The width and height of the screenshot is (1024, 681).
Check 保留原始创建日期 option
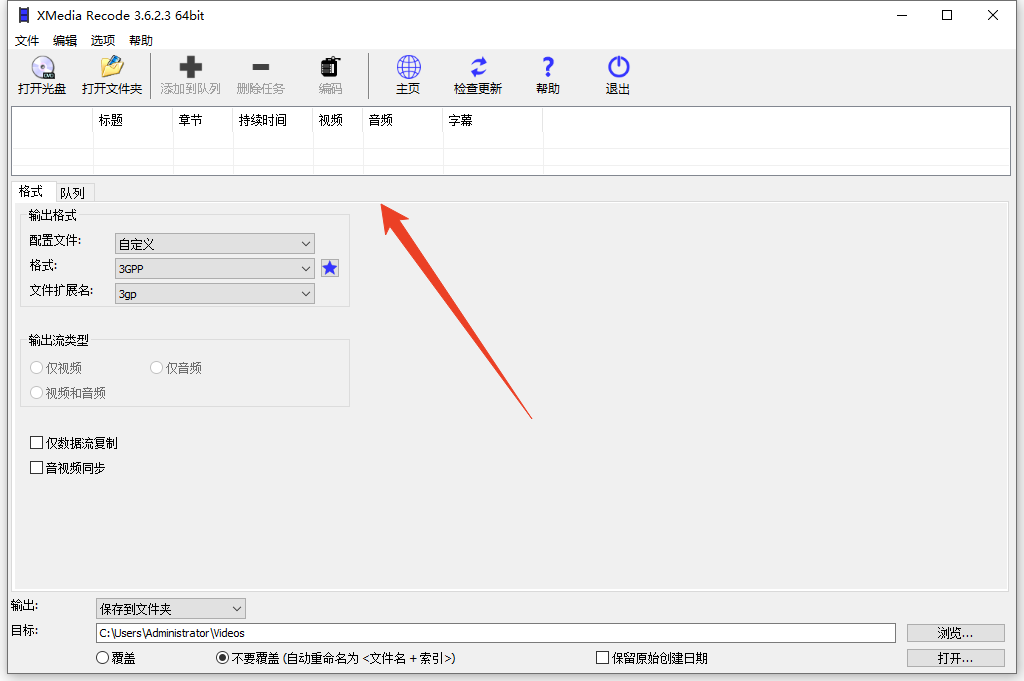(602, 658)
